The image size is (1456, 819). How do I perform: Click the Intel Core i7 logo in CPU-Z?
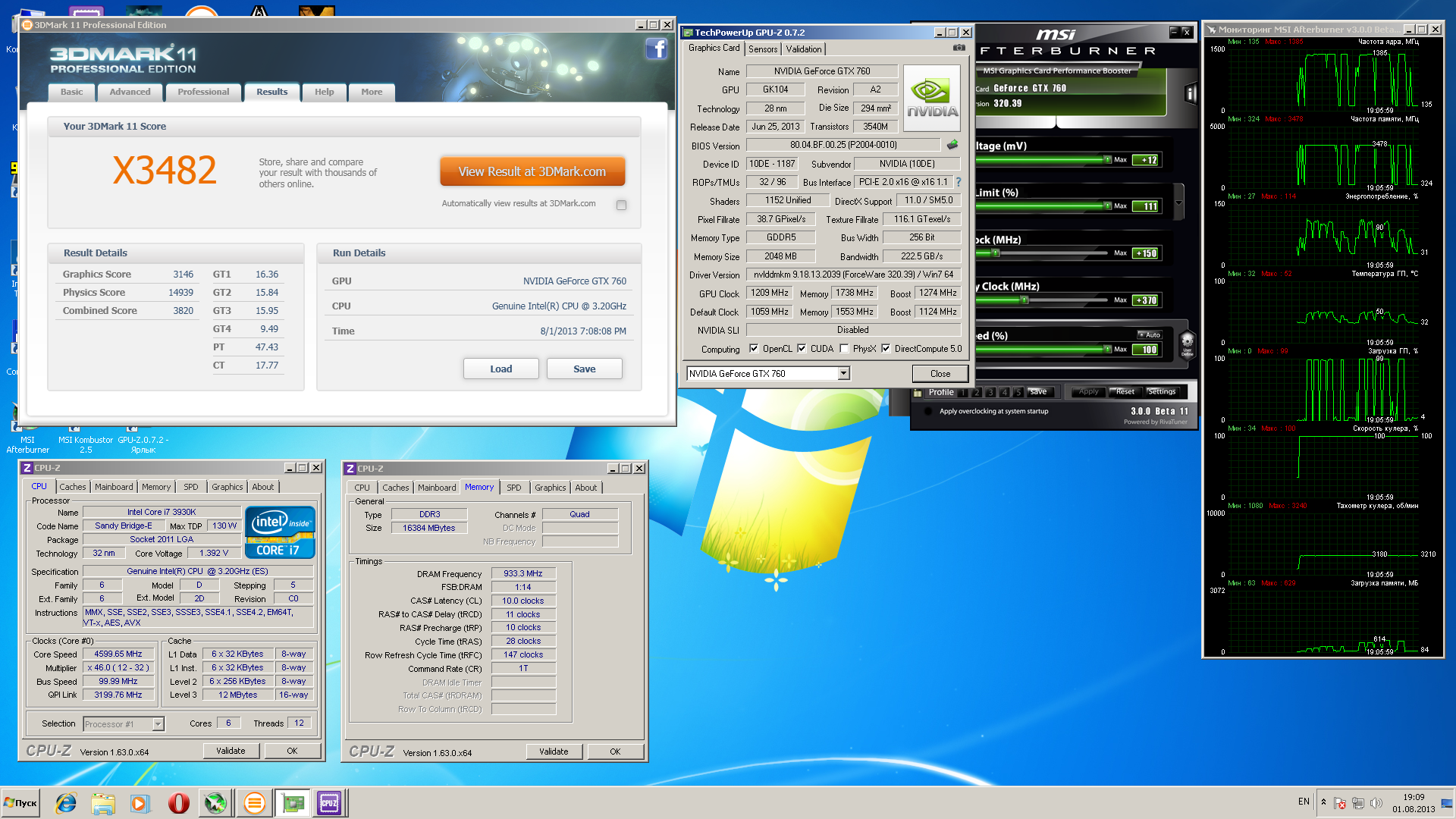click(x=279, y=532)
